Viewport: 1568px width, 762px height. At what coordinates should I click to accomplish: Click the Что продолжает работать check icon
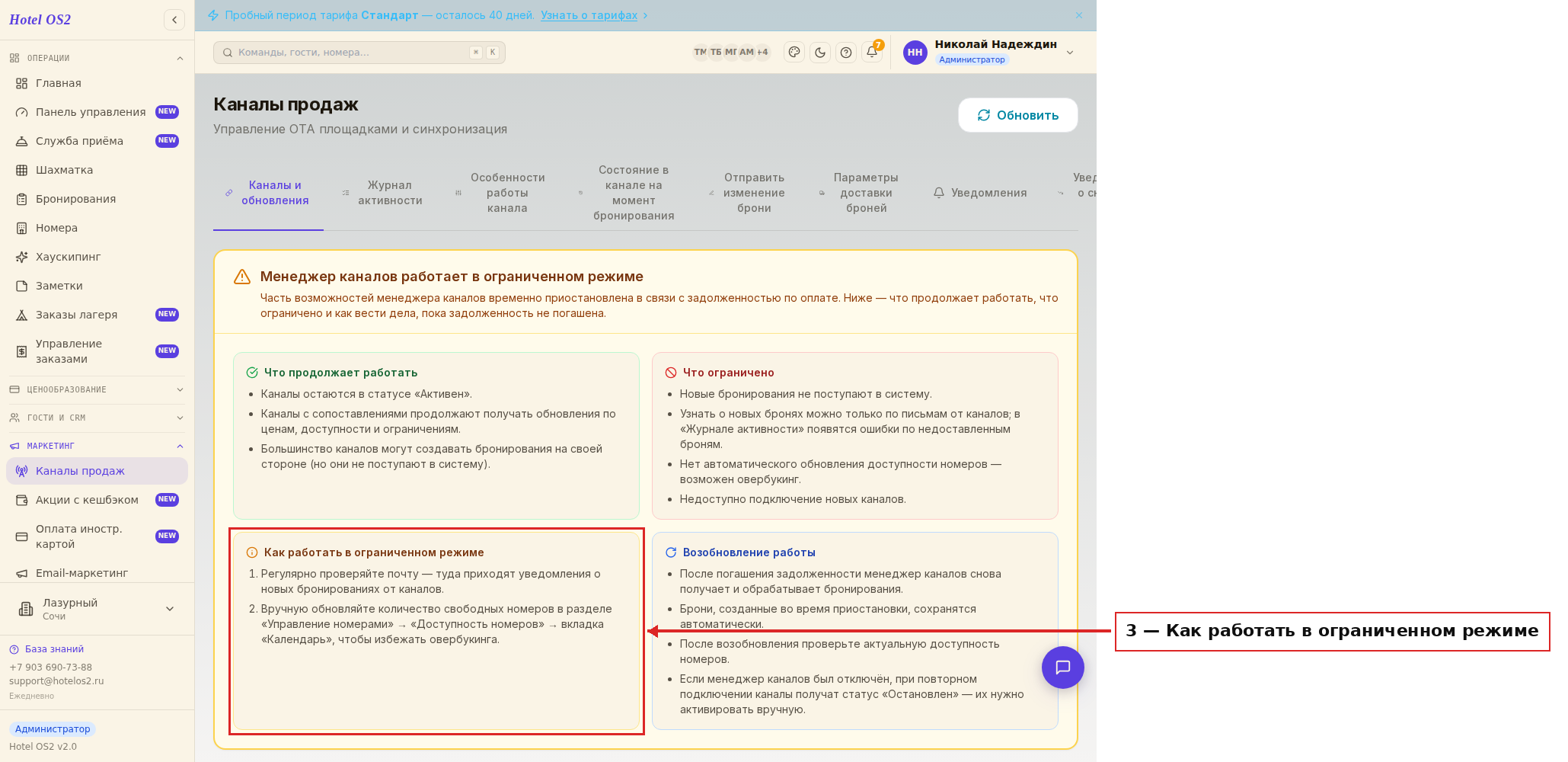pyautogui.click(x=252, y=373)
